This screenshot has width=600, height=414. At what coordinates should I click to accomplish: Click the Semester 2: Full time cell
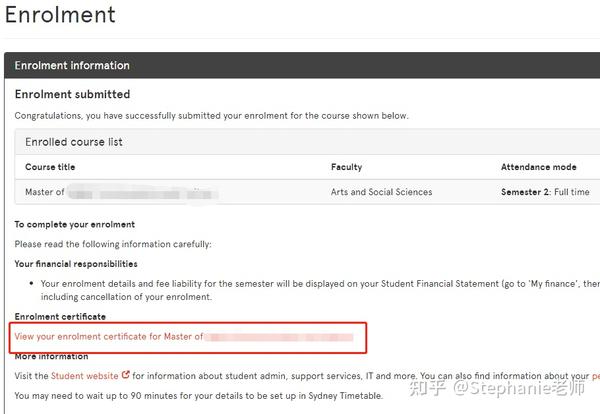pos(545,192)
